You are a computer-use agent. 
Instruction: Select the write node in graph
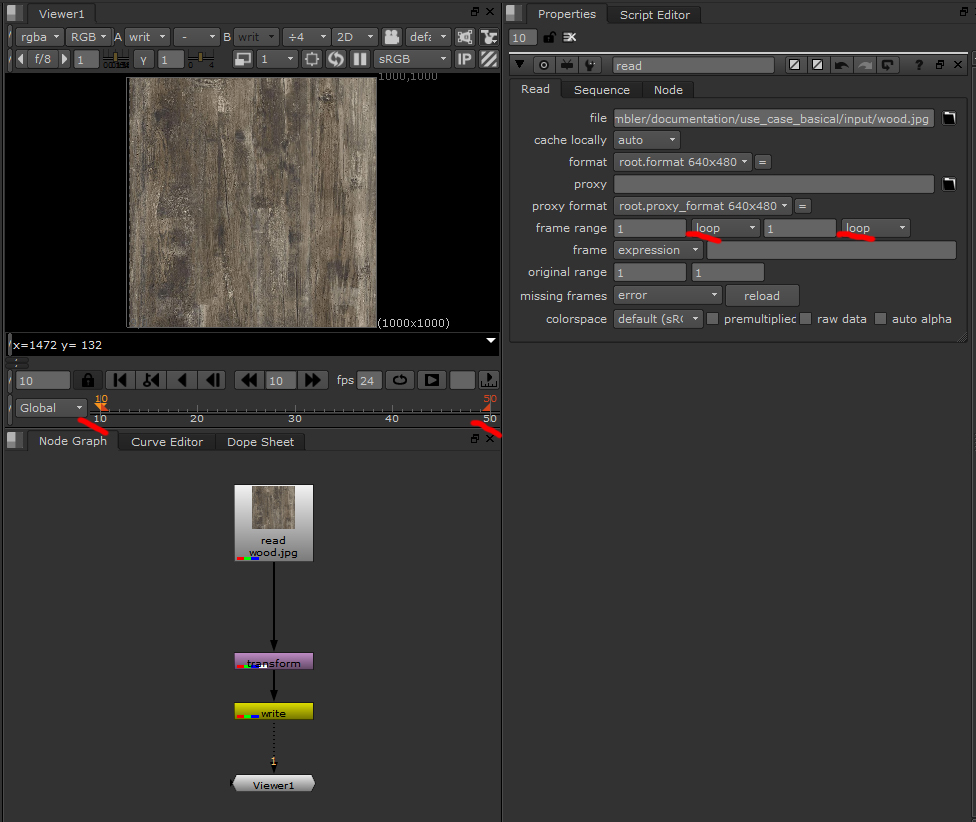pos(273,712)
